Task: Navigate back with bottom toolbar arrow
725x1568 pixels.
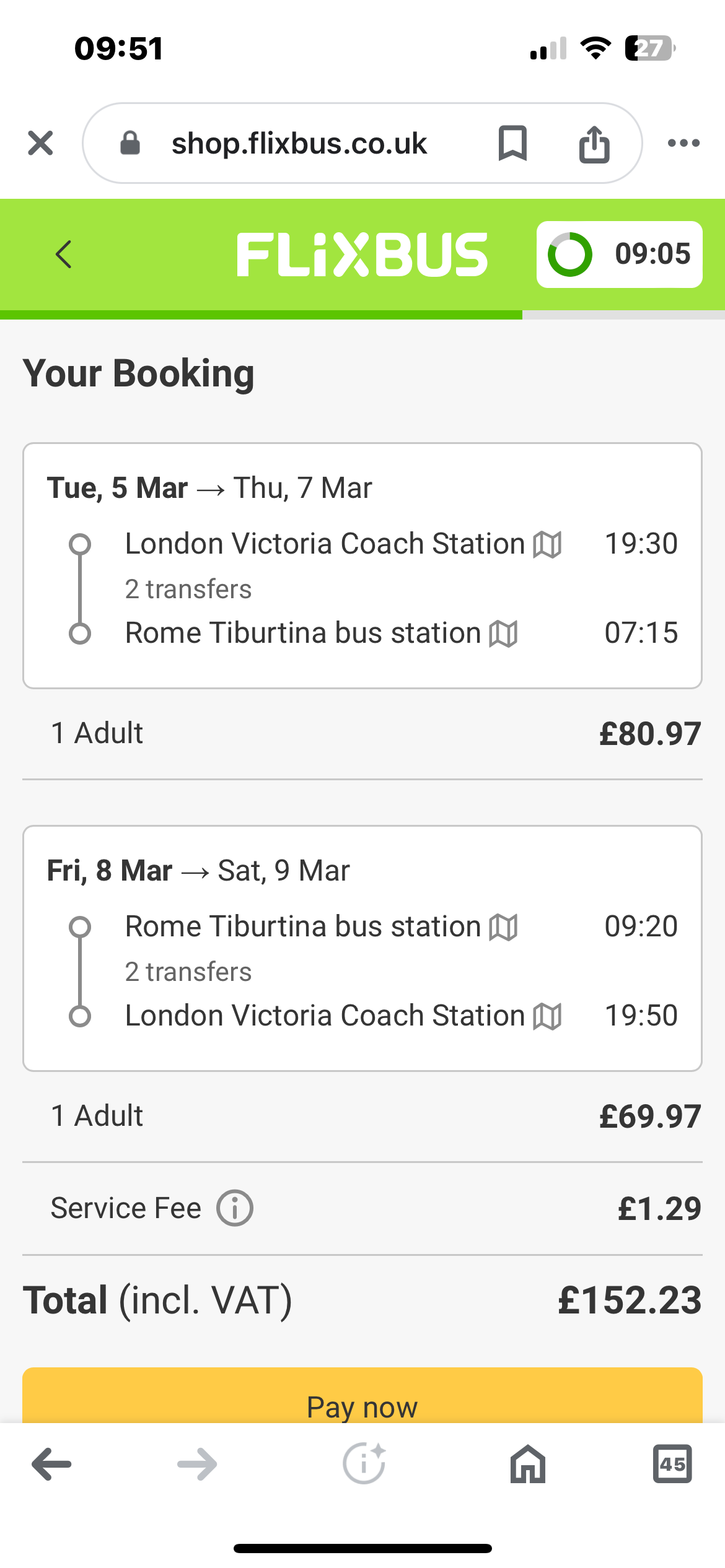Action: click(51, 1464)
